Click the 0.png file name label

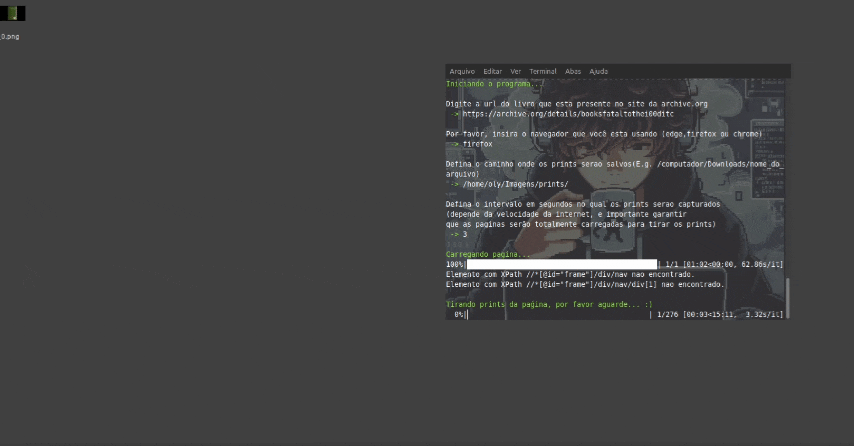[x=10, y=36]
